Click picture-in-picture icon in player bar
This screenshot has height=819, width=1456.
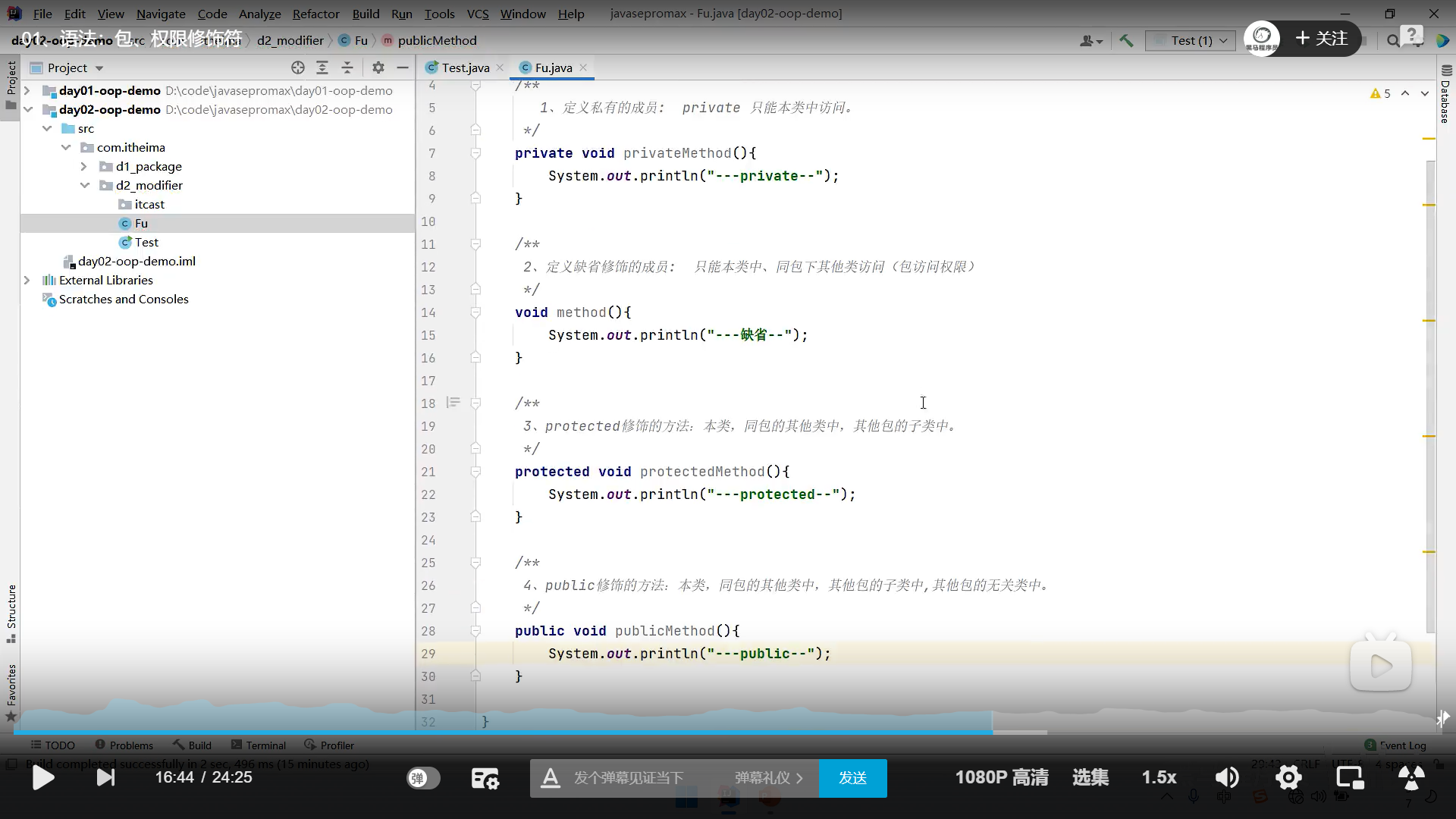pyautogui.click(x=1349, y=777)
